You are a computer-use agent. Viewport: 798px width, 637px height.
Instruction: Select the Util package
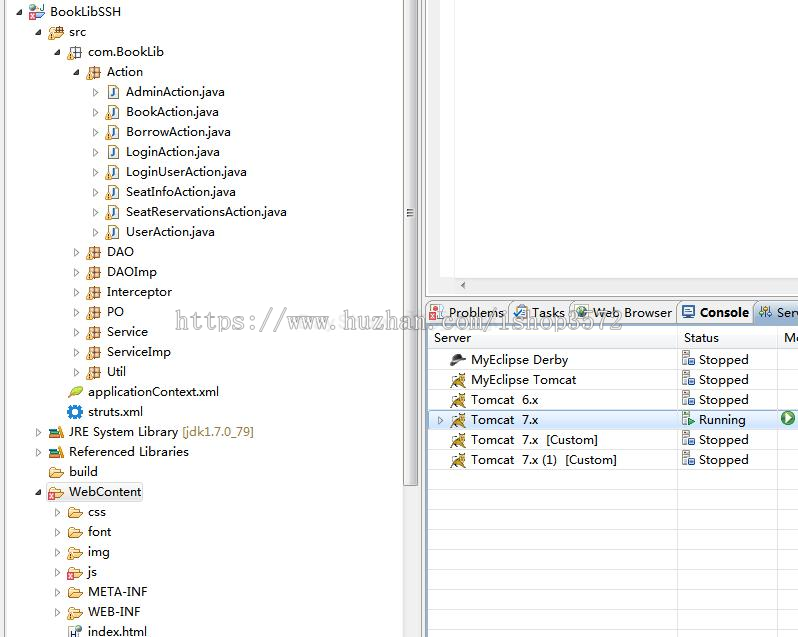point(116,372)
